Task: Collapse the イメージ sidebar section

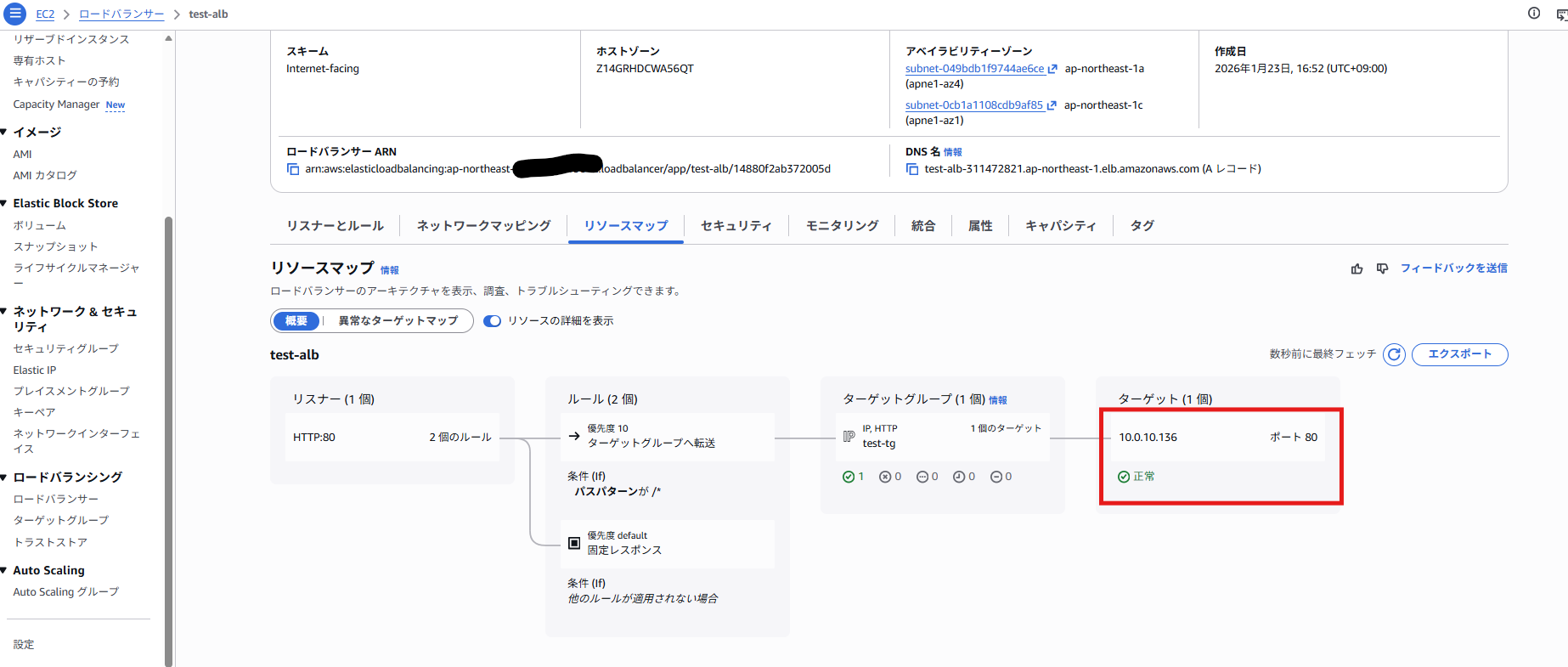Action: (4, 132)
